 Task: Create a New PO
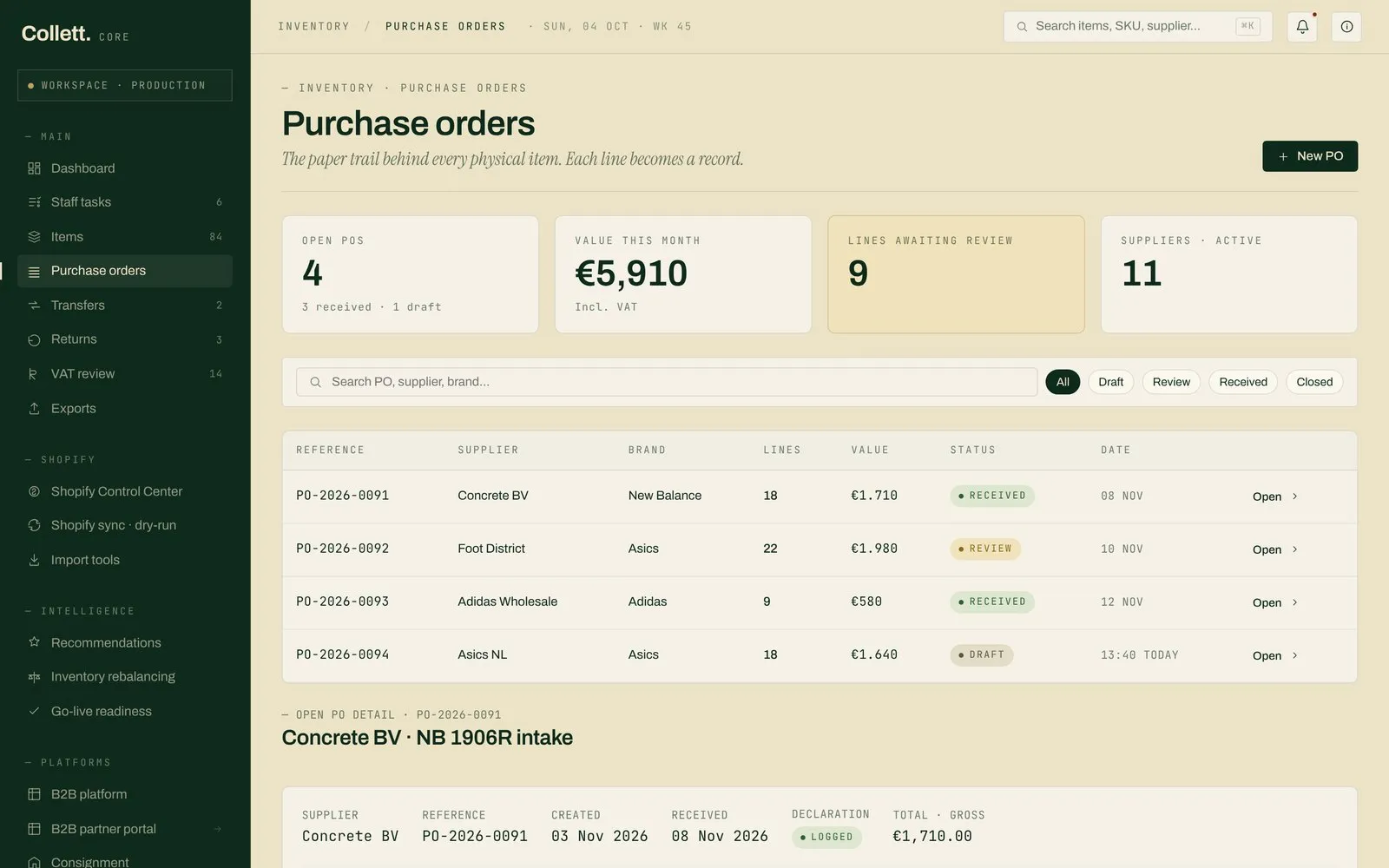pos(1310,156)
